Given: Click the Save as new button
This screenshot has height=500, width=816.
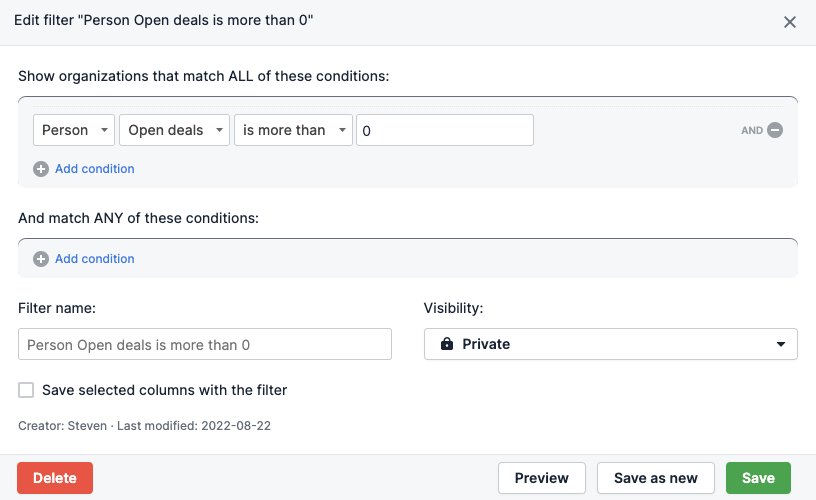Looking at the screenshot, I should [655, 478].
